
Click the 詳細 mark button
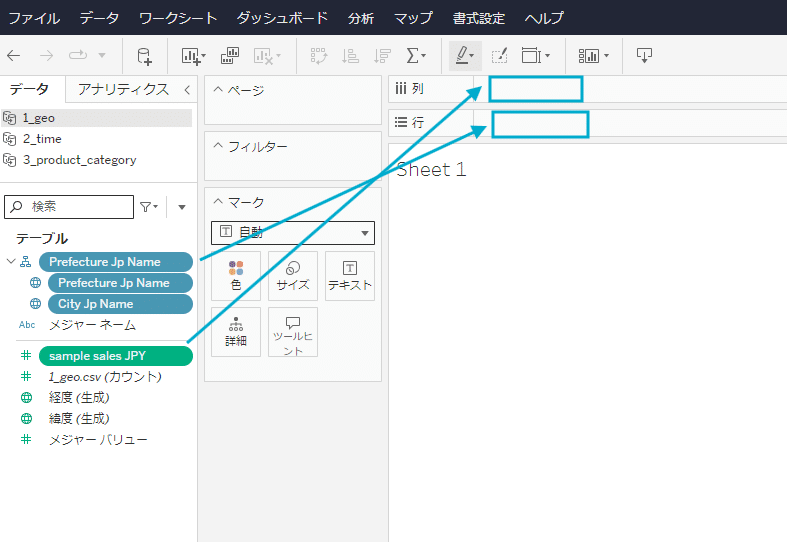(236, 332)
